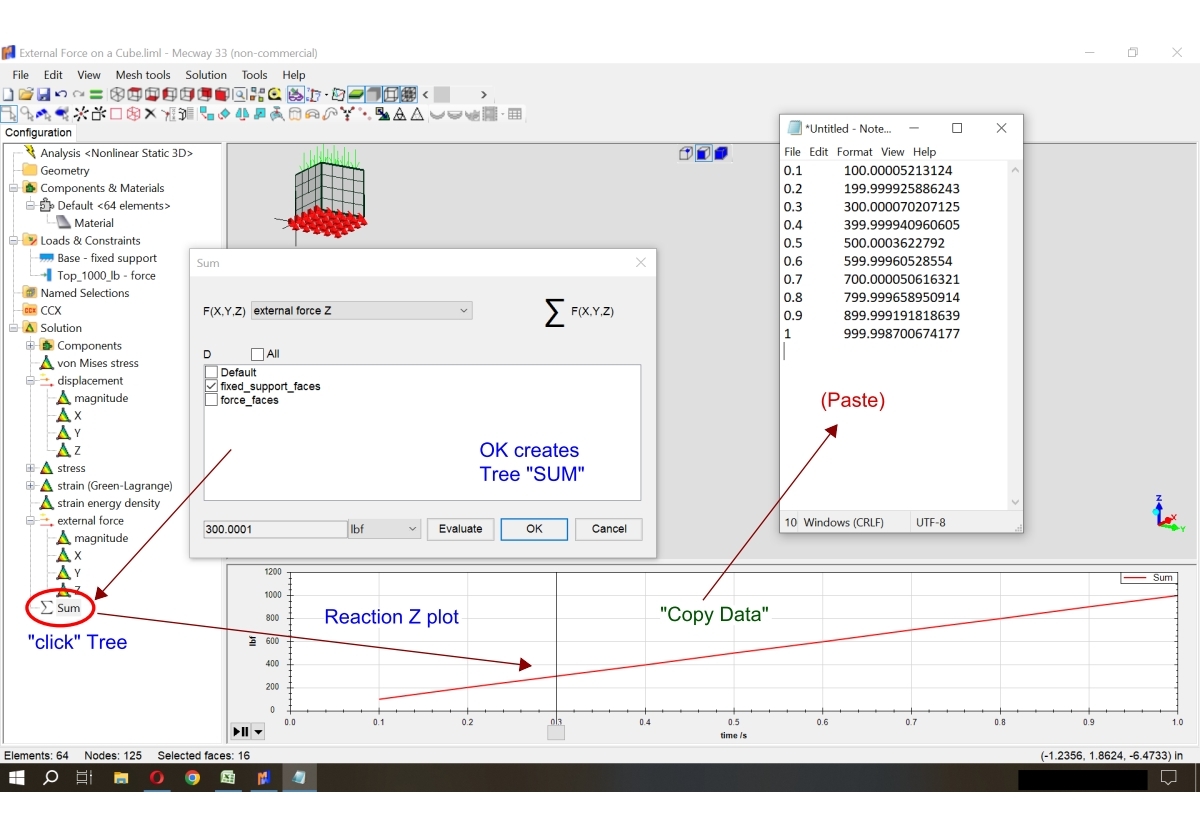
Task: Open the Mesh tools menu
Action: tap(142, 75)
